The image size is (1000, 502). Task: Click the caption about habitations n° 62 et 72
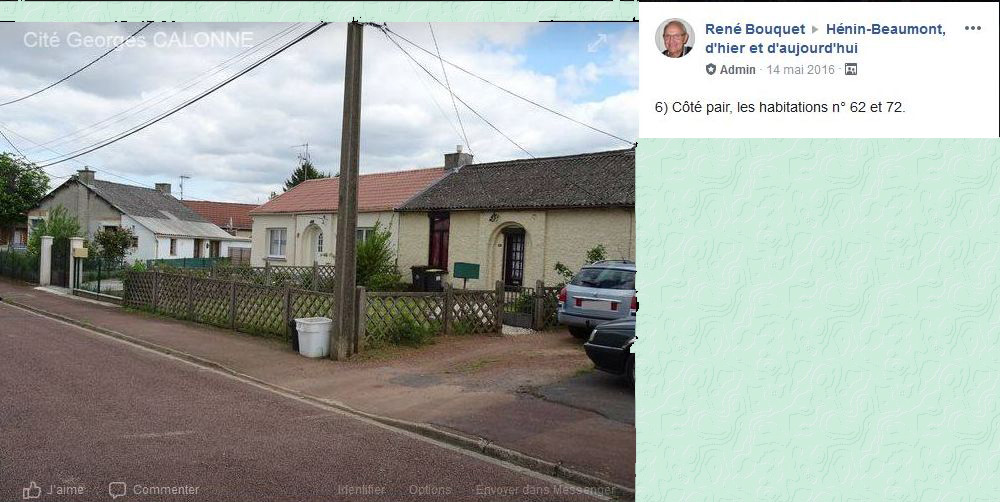pos(779,107)
